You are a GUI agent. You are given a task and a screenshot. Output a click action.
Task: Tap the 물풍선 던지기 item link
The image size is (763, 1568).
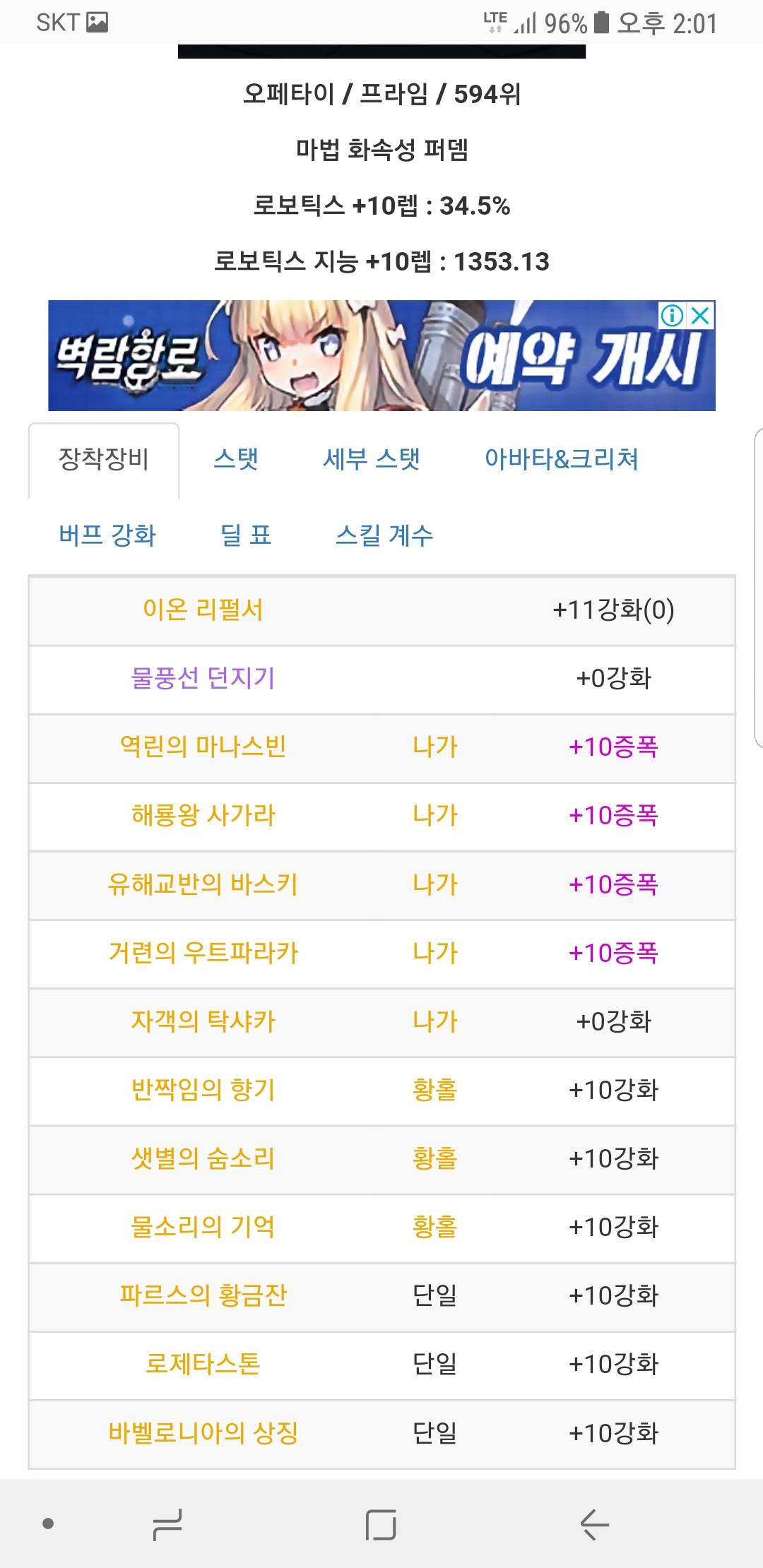(x=203, y=678)
